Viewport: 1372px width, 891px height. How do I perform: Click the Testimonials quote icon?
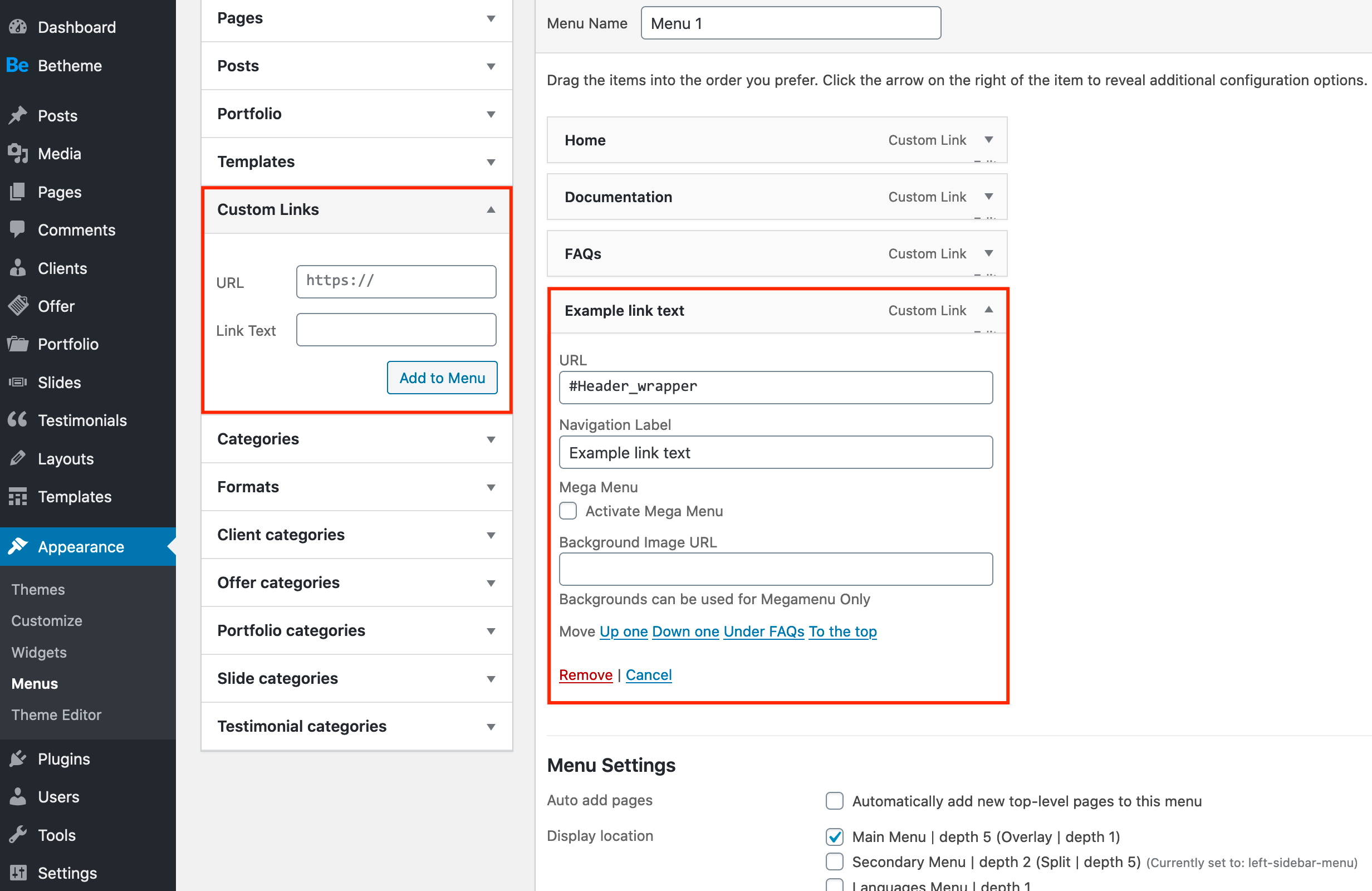18,420
